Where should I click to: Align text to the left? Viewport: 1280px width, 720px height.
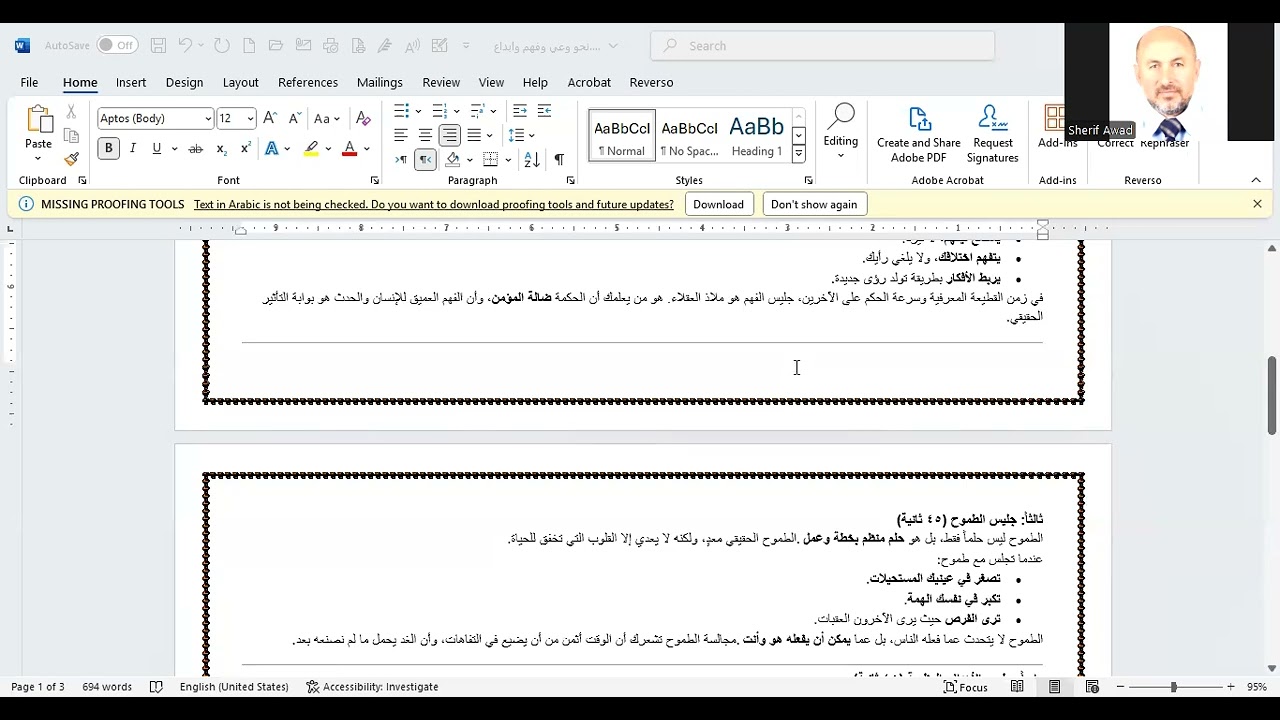click(401, 135)
